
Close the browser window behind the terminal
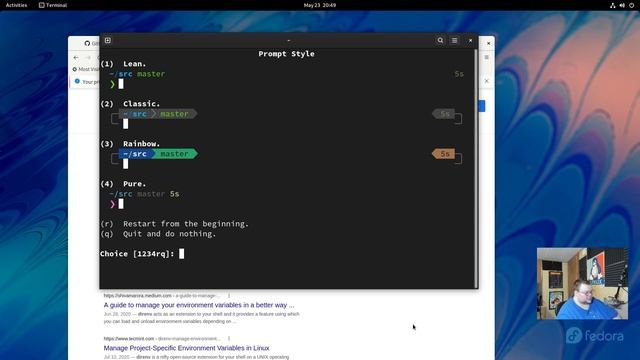point(488,43)
